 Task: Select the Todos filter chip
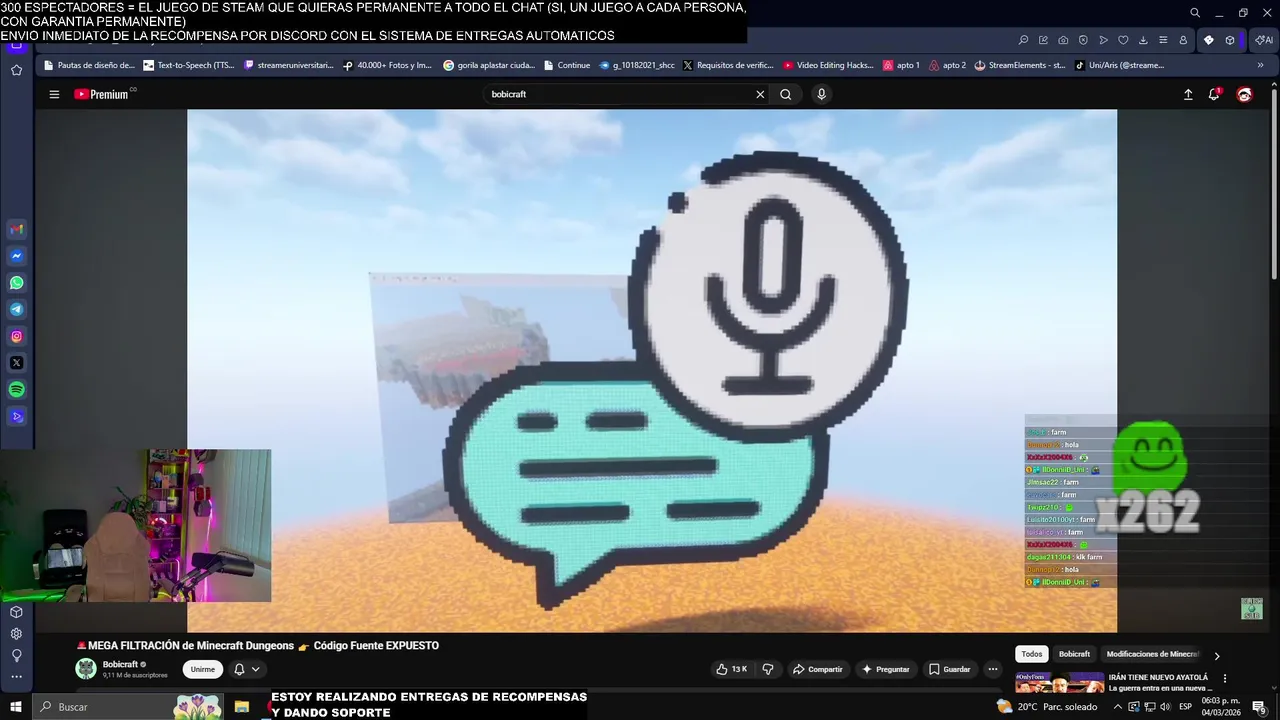1032,654
